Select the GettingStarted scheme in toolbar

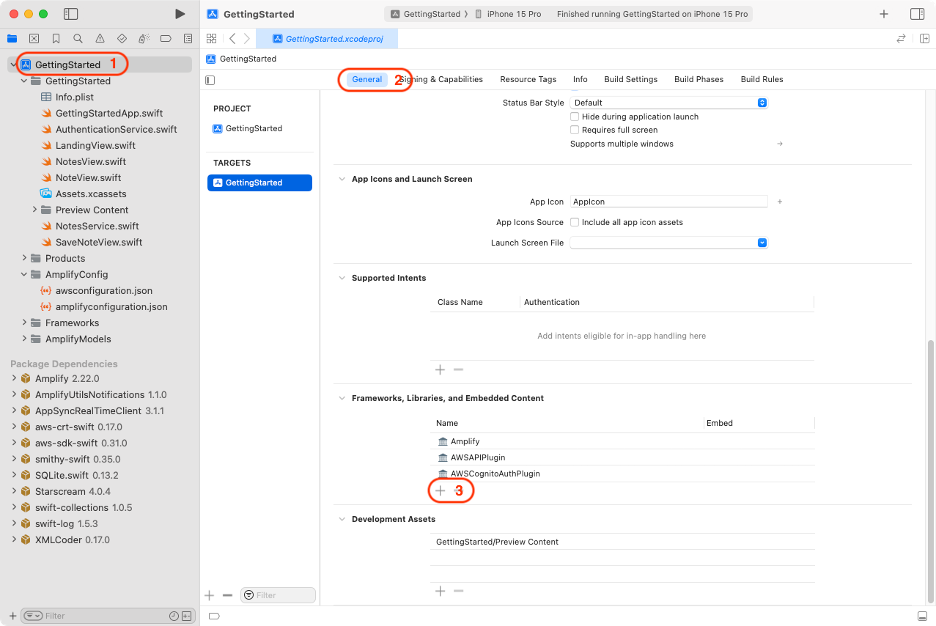point(426,14)
